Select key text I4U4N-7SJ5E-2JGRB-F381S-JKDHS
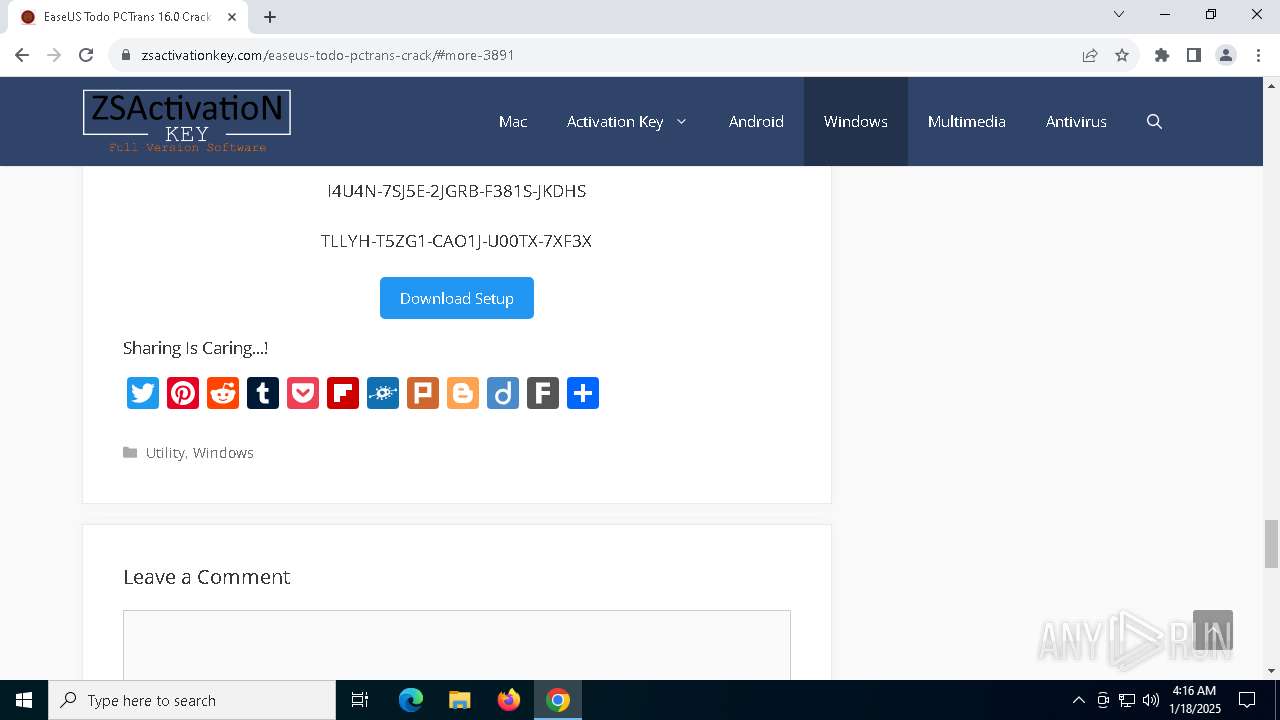 pos(457,191)
